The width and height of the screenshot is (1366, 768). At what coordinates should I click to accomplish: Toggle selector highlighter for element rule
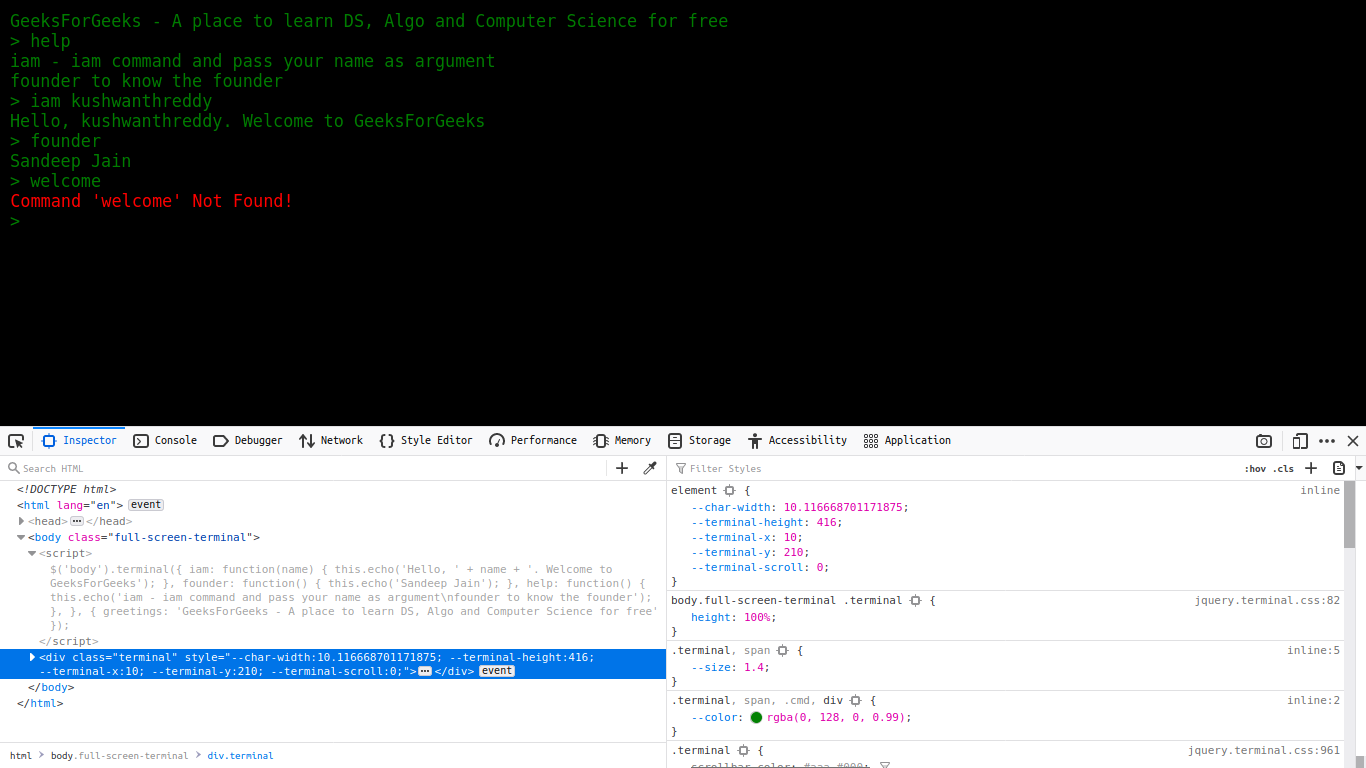point(730,491)
